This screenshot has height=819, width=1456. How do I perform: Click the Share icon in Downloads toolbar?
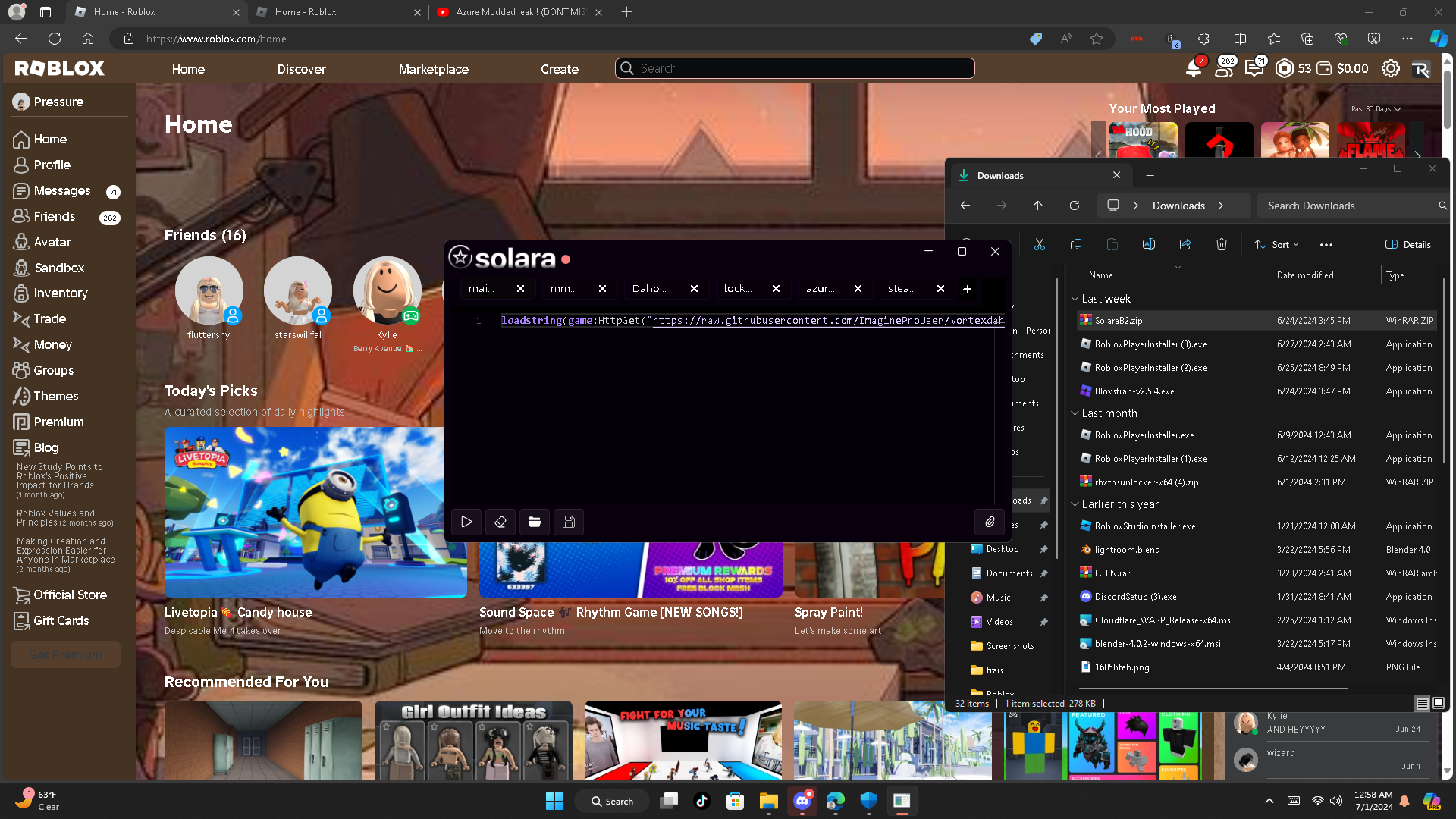1185,244
